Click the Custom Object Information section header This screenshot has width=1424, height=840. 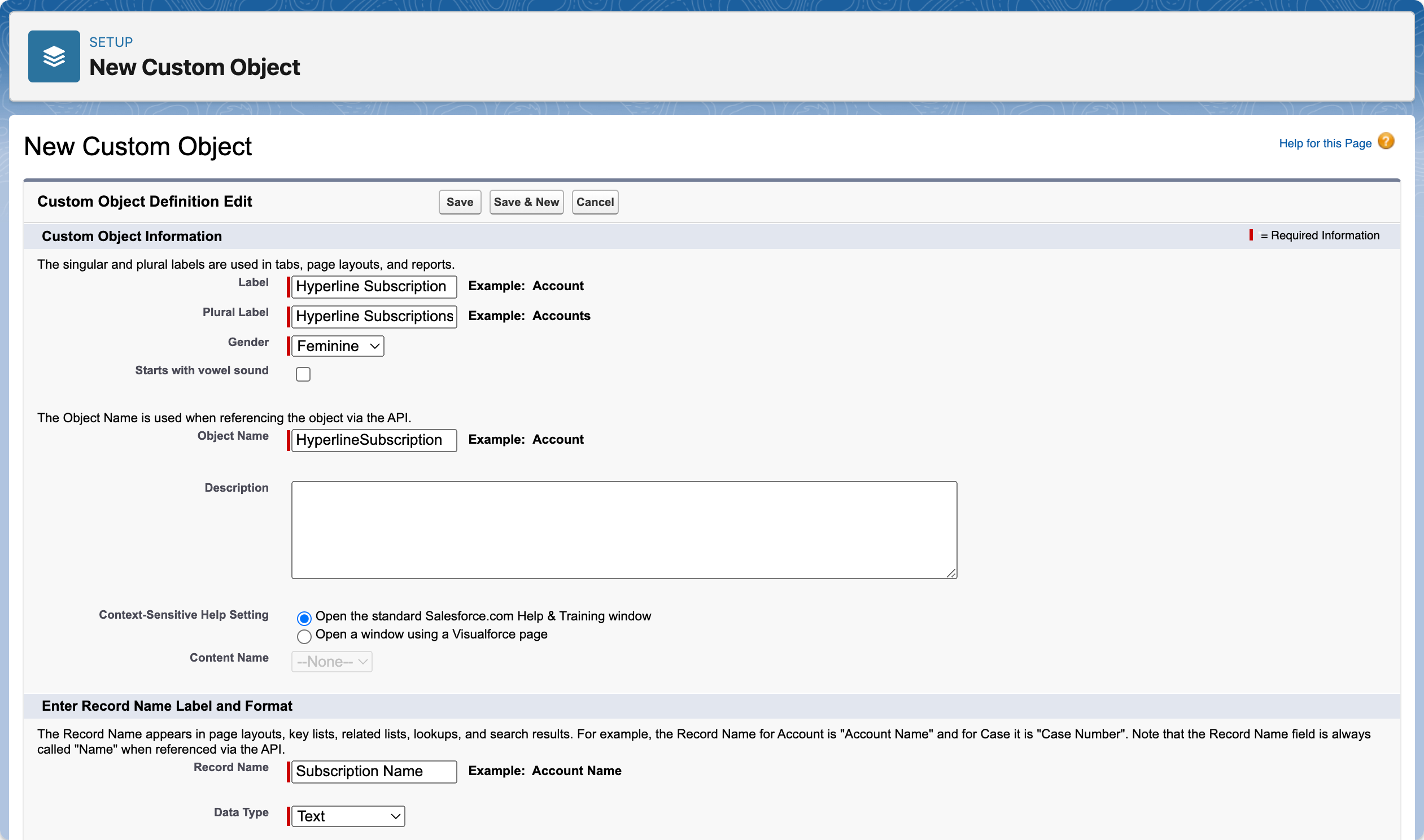132,236
